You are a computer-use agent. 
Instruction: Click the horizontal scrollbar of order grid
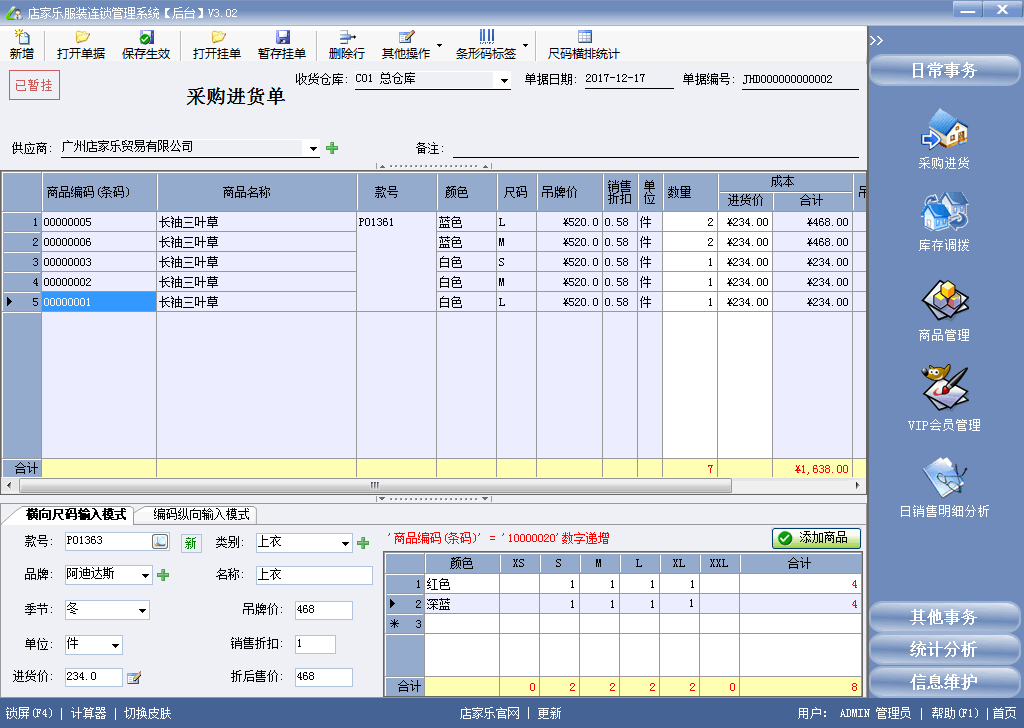click(x=376, y=485)
